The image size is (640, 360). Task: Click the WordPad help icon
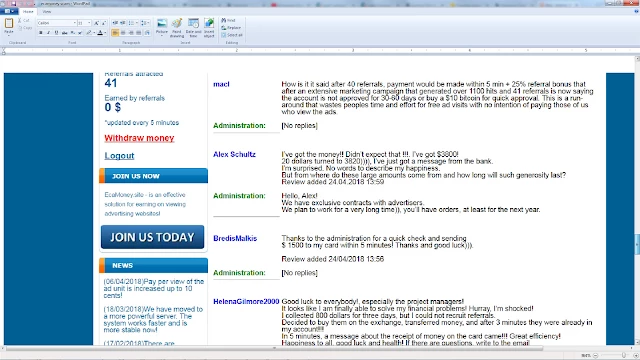[x=636, y=11]
